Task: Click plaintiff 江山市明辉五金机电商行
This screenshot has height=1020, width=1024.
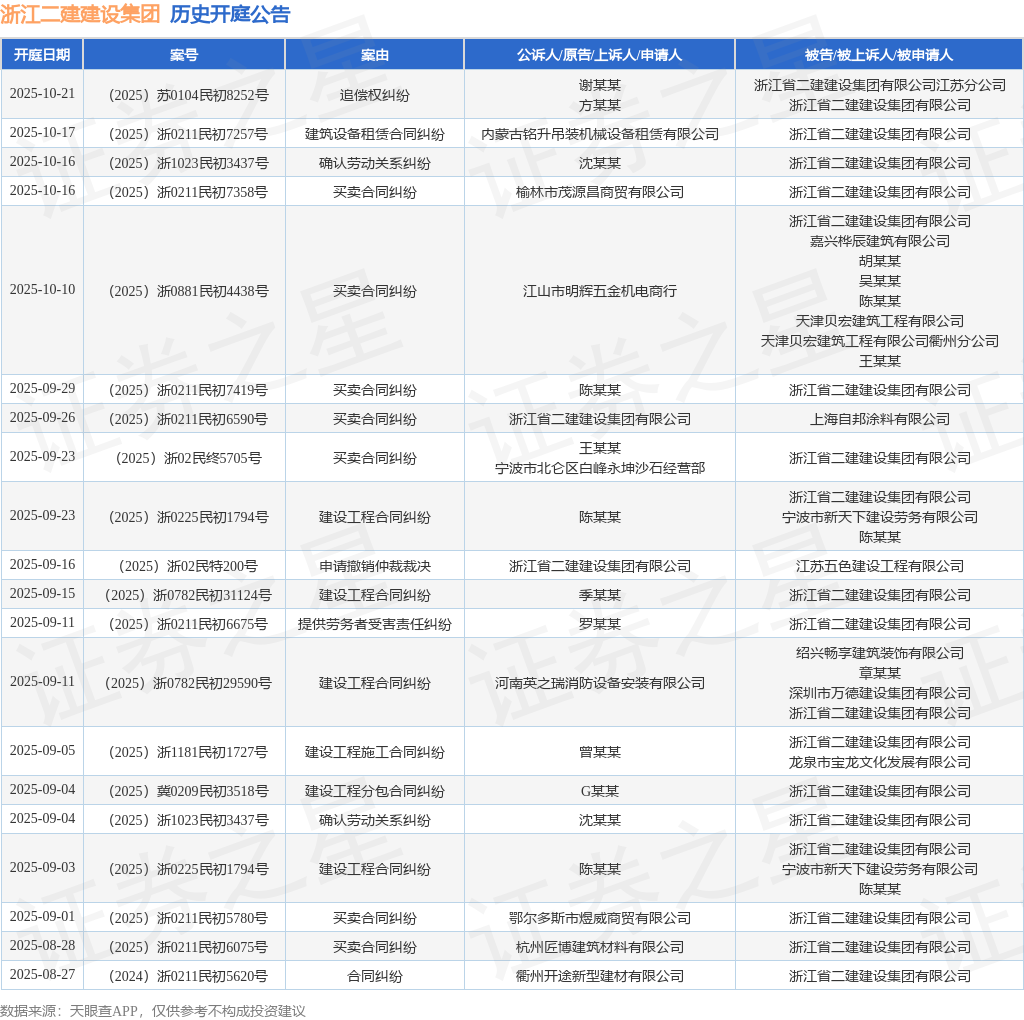Action: [600, 291]
